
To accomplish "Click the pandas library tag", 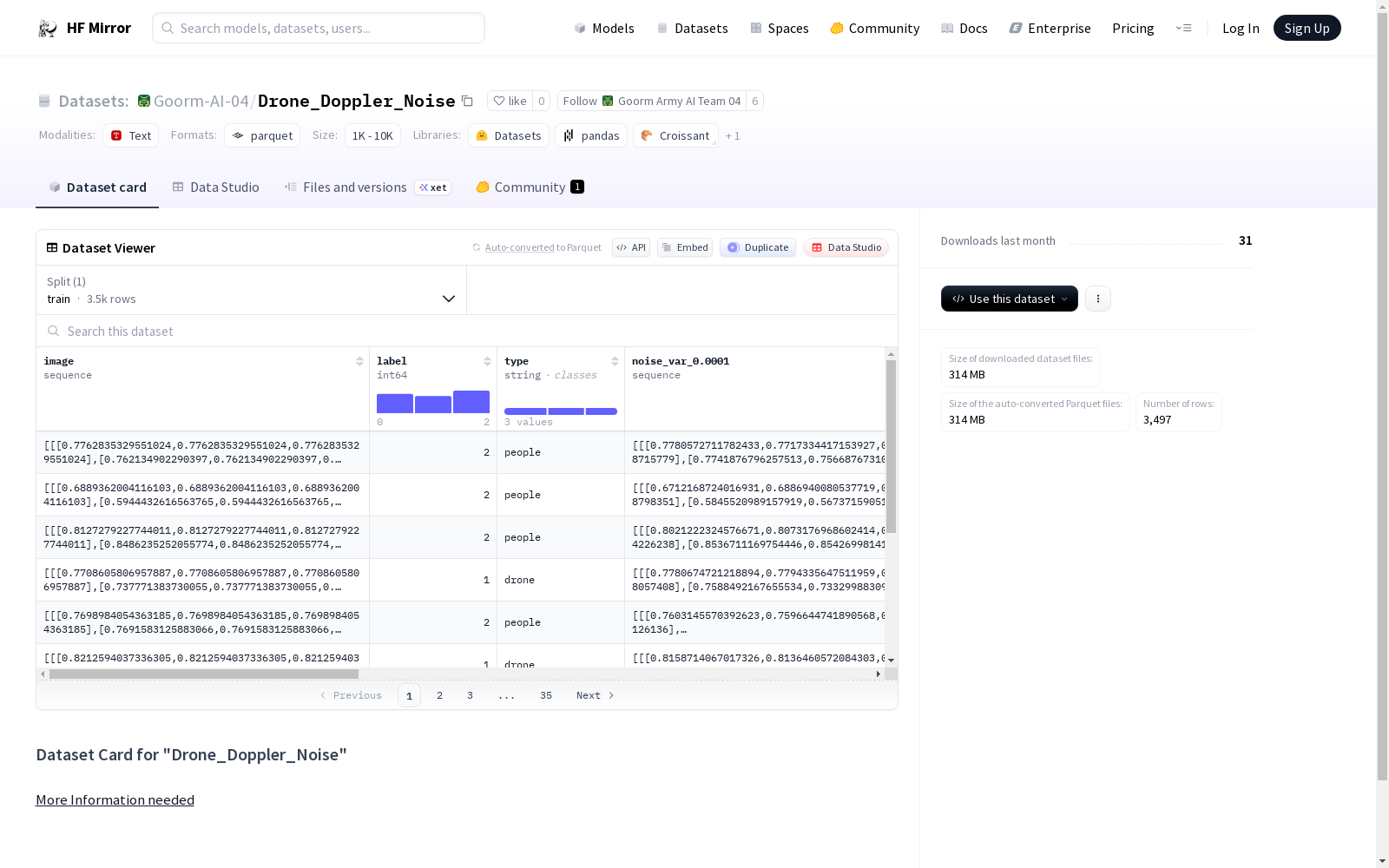I will pyautogui.click(x=591, y=135).
